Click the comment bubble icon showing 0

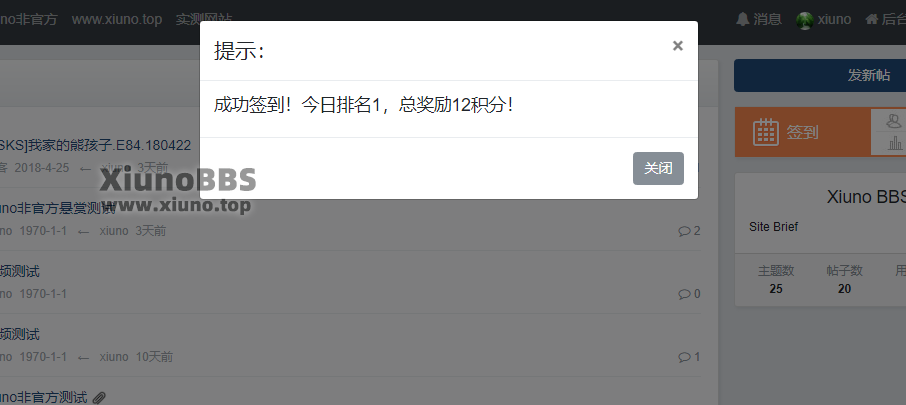(684, 294)
